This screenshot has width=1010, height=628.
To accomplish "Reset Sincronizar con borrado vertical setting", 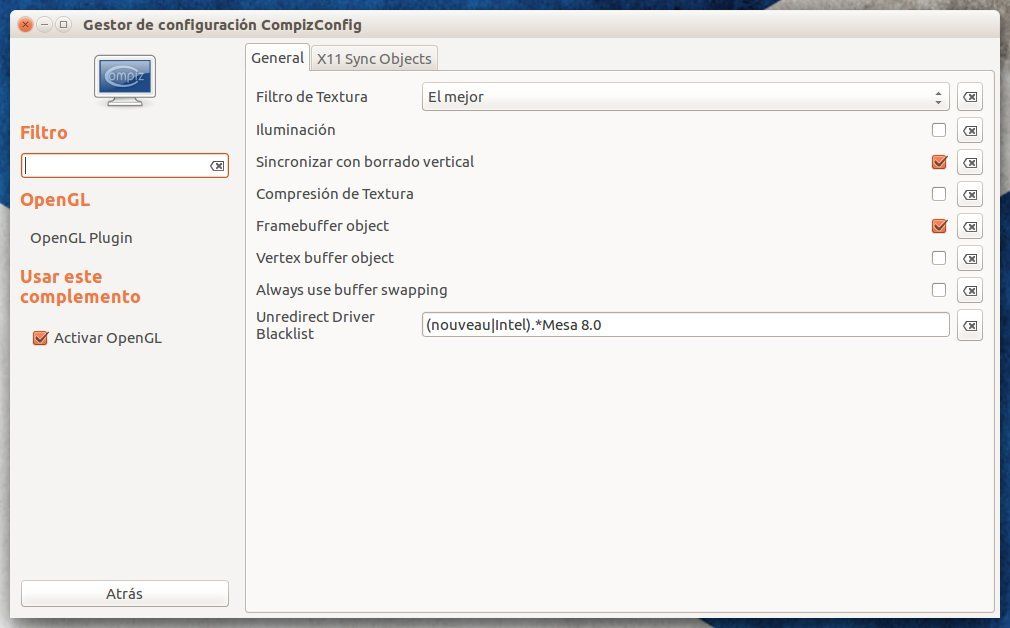I will click(x=969, y=162).
